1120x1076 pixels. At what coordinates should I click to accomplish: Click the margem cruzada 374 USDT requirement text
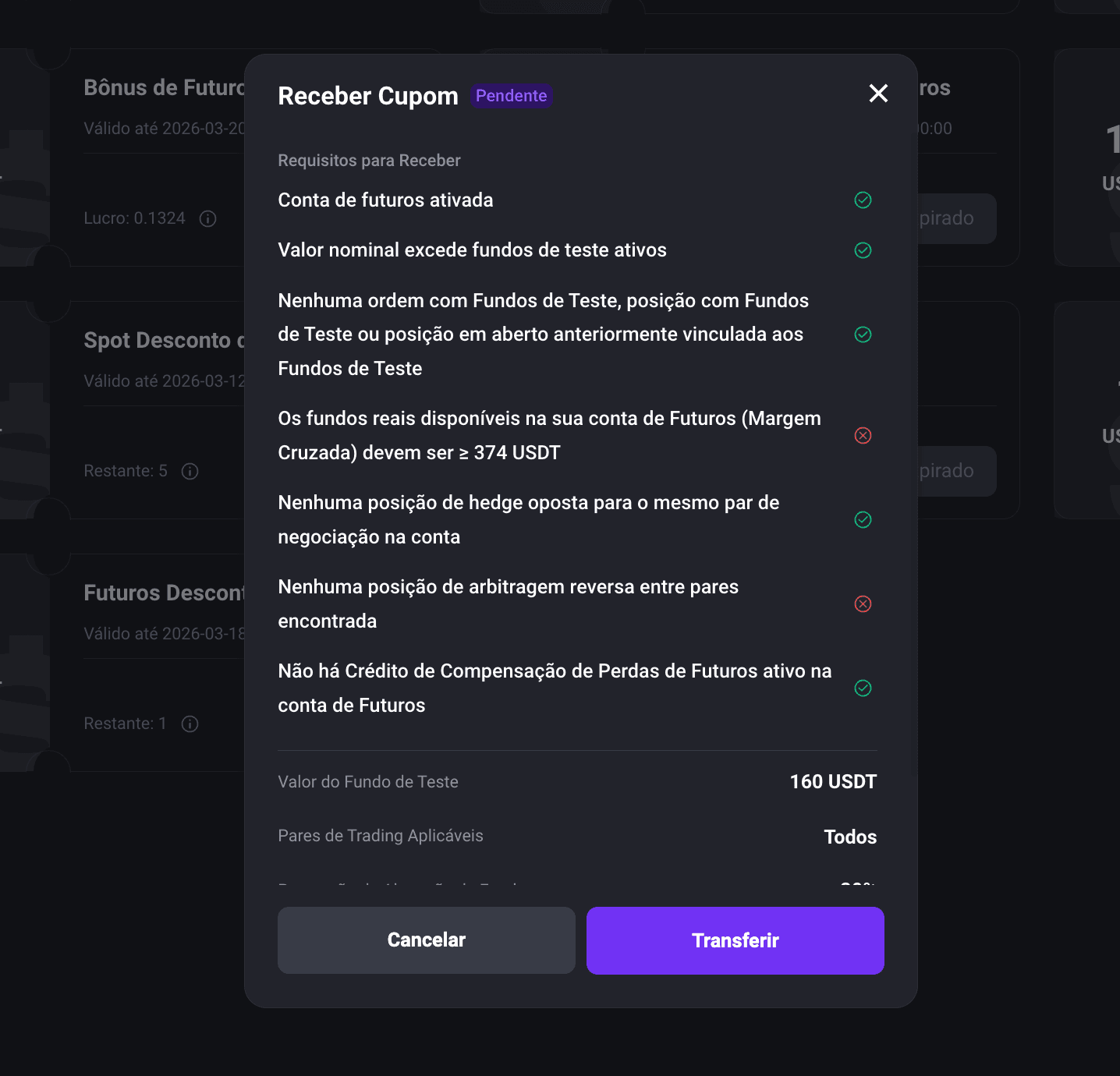(x=549, y=435)
